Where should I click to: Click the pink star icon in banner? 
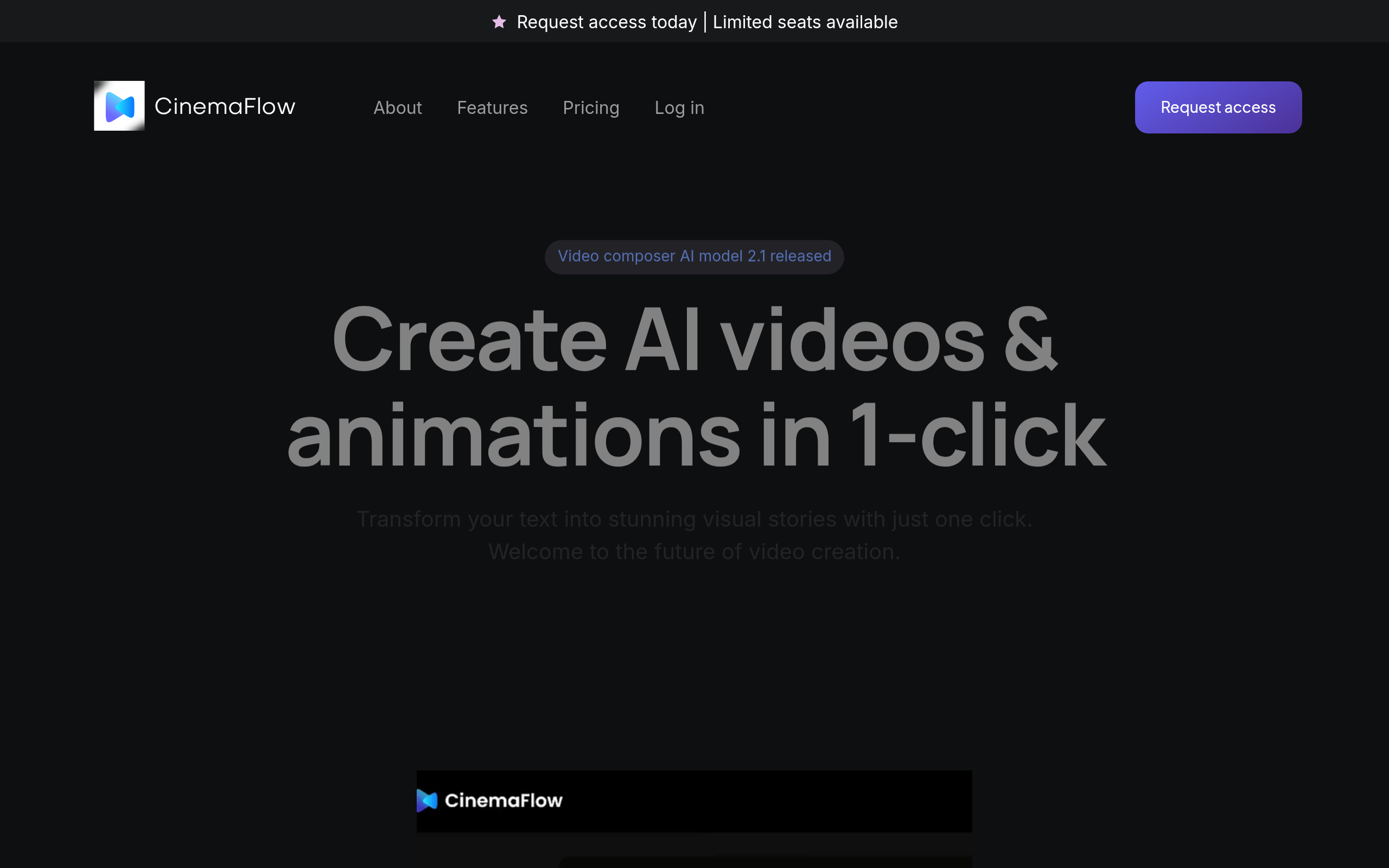click(499, 22)
